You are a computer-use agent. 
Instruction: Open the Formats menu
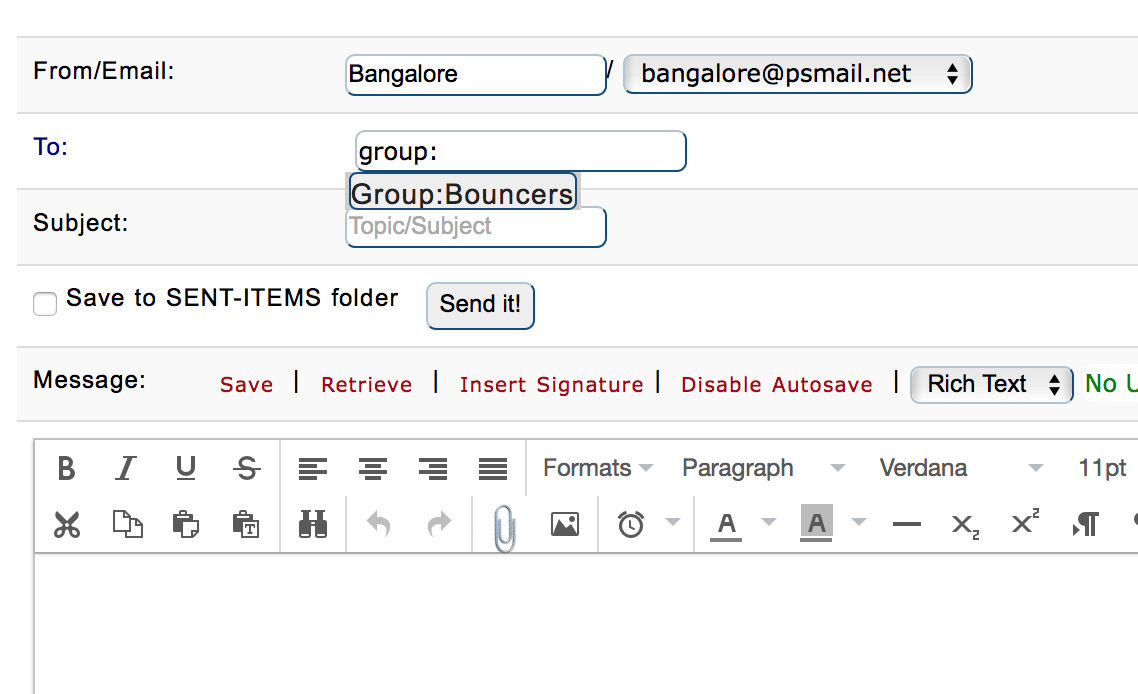[x=598, y=468]
